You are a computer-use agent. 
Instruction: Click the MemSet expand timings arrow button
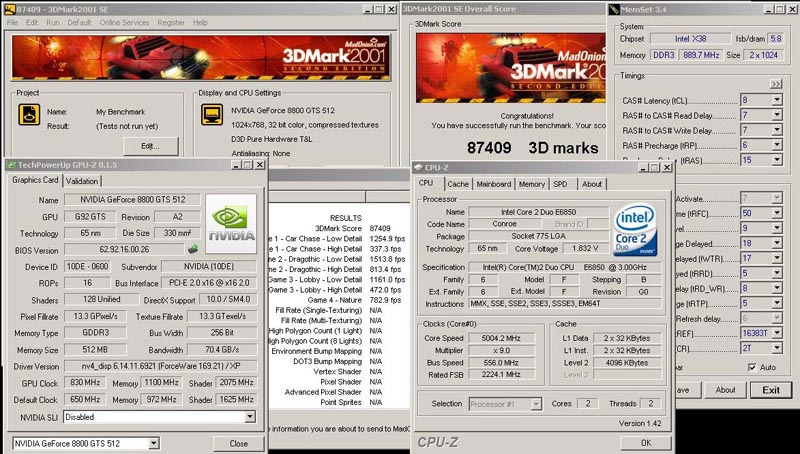(x=776, y=84)
